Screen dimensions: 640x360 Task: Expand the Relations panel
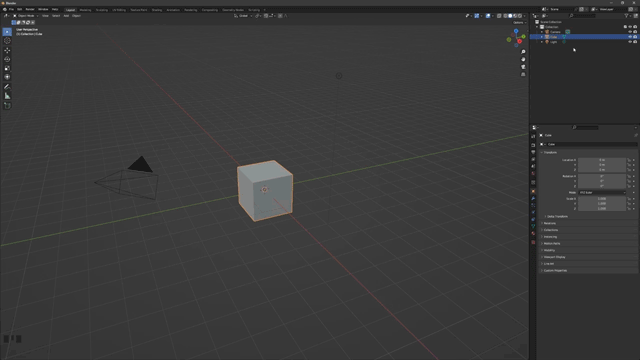pos(549,223)
